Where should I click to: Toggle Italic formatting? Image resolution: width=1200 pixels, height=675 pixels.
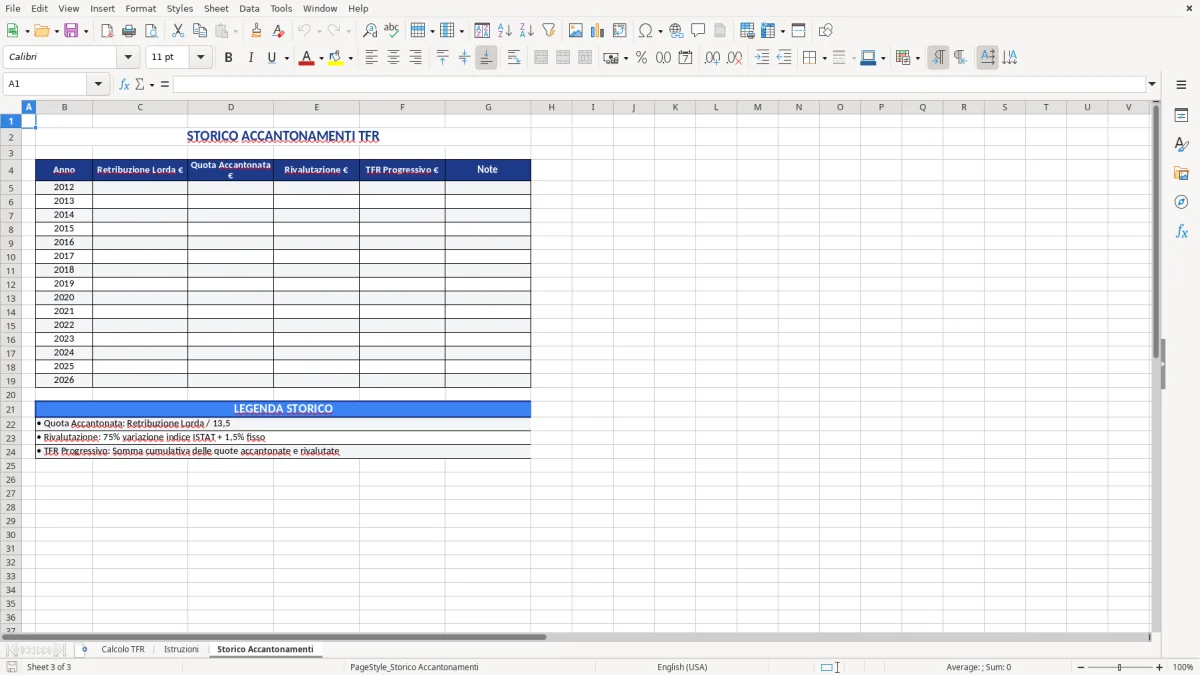pos(250,58)
